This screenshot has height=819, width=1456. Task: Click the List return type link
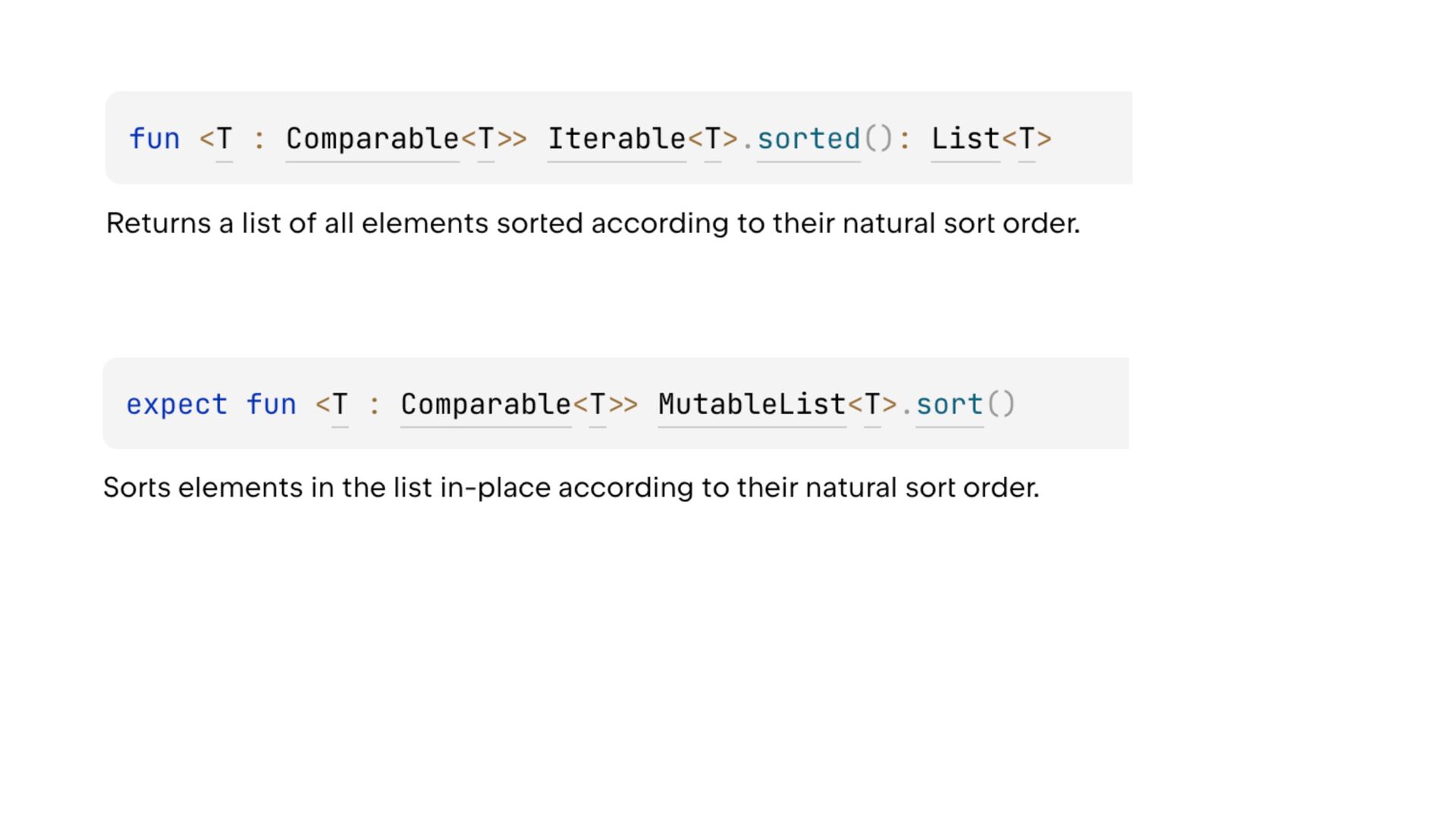point(965,139)
